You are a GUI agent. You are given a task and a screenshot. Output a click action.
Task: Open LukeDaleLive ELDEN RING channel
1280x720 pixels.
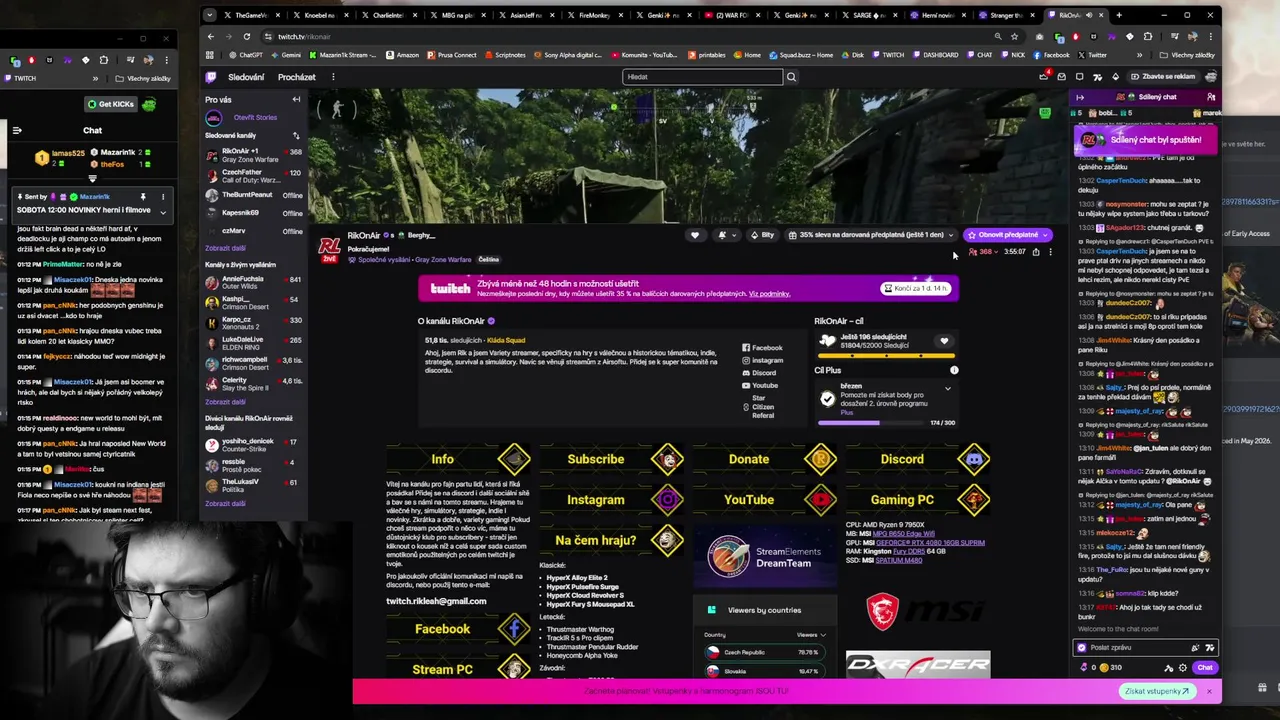point(254,343)
